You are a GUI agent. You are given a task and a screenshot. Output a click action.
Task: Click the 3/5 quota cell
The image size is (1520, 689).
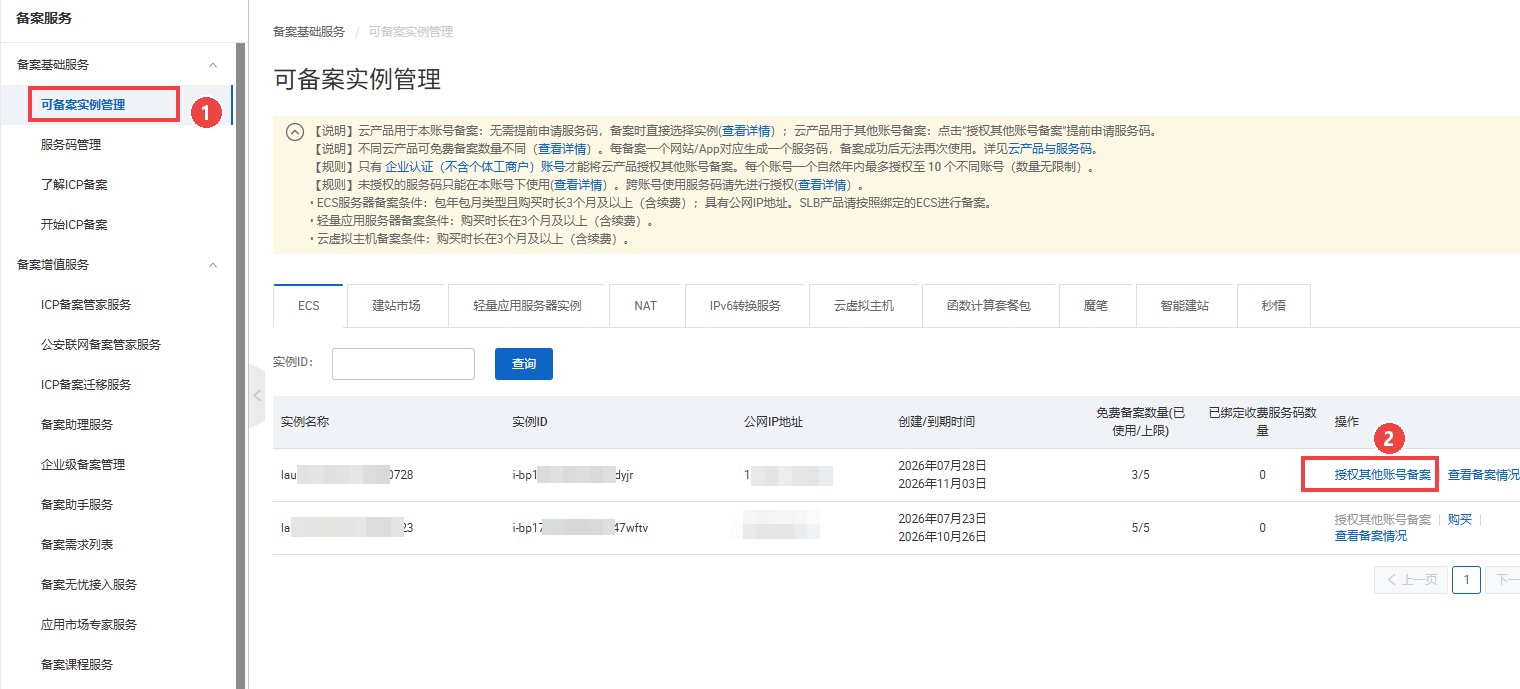point(1140,475)
